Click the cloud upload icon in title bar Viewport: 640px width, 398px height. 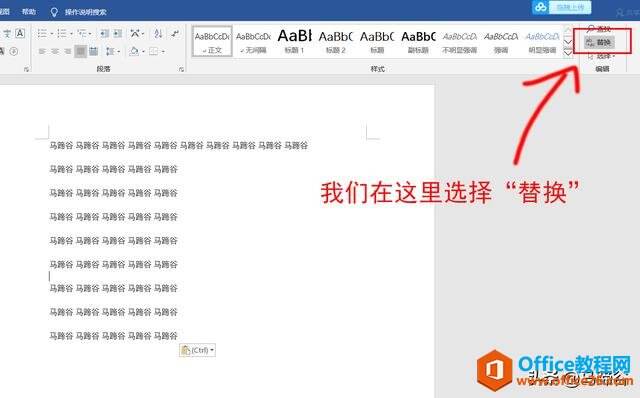[x=541, y=7]
